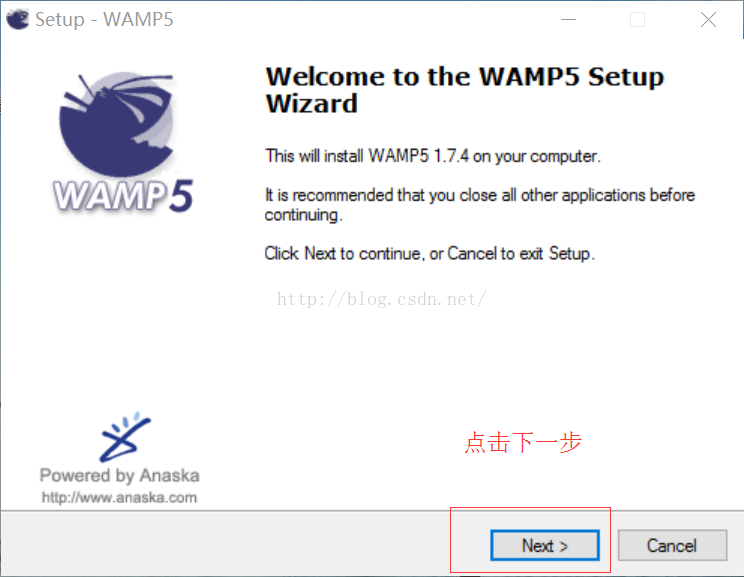Cancel the WAMP5 setup wizard
The image size is (744, 577).
pyautogui.click(x=672, y=545)
